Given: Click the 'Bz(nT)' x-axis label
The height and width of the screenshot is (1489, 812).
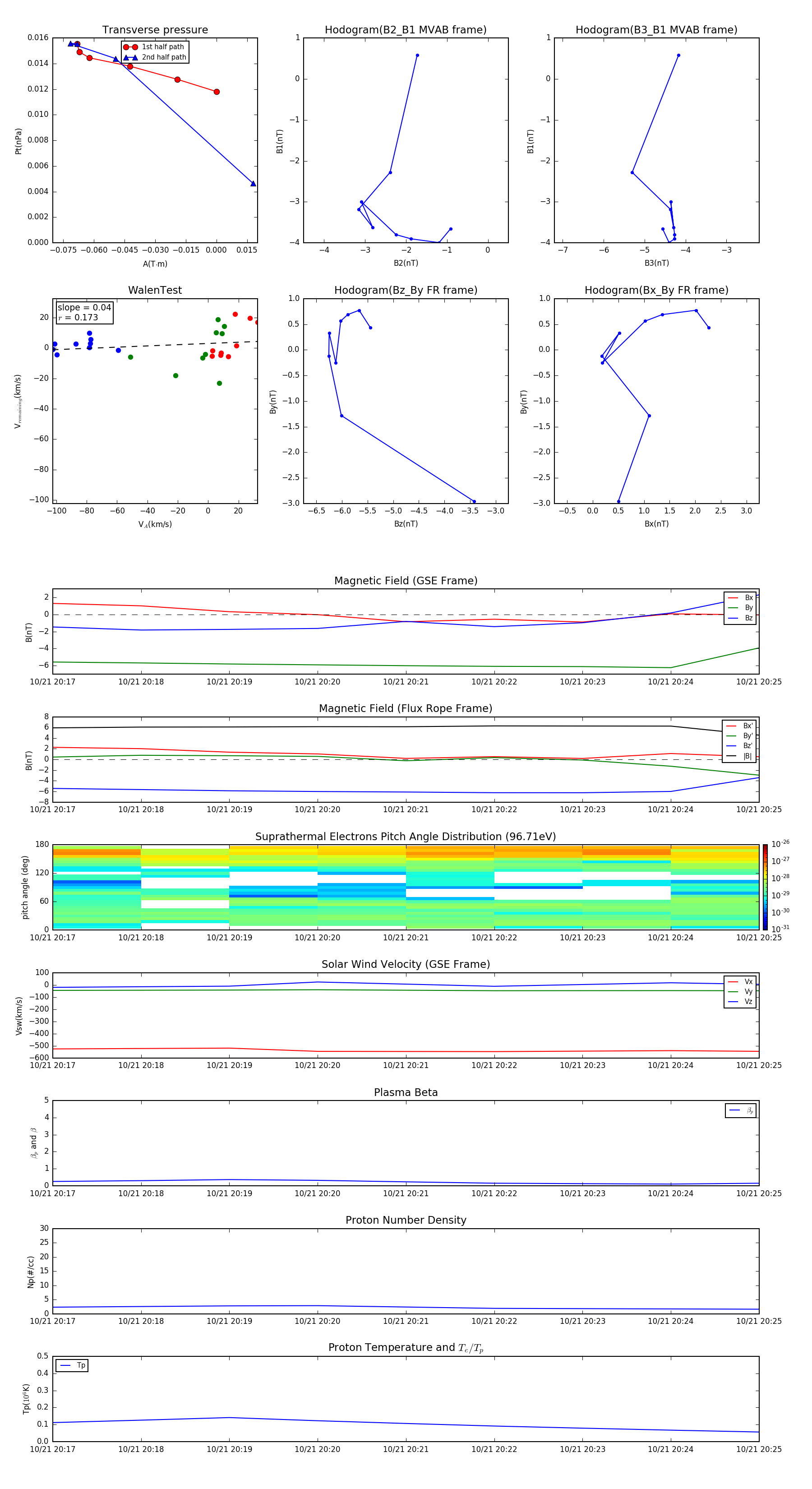Looking at the screenshot, I should pos(406,524).
